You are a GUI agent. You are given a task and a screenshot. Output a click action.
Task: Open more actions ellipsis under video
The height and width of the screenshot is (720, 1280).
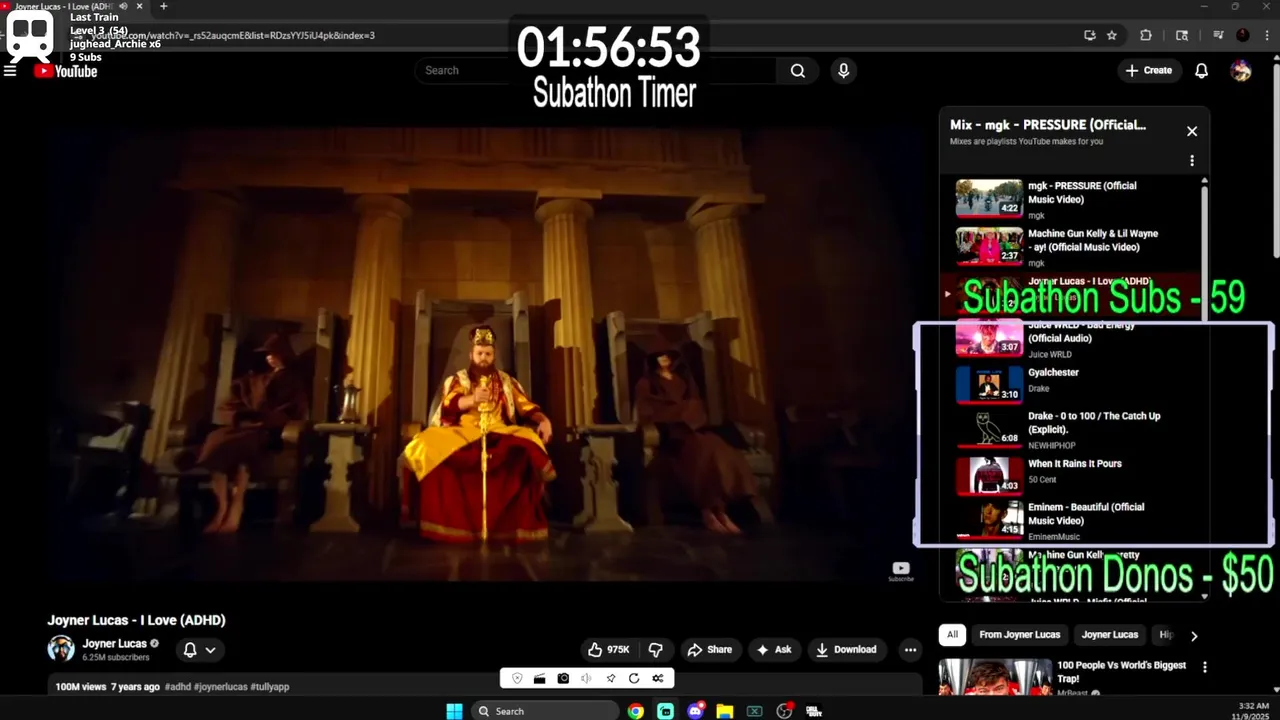[x=910, y=650]
